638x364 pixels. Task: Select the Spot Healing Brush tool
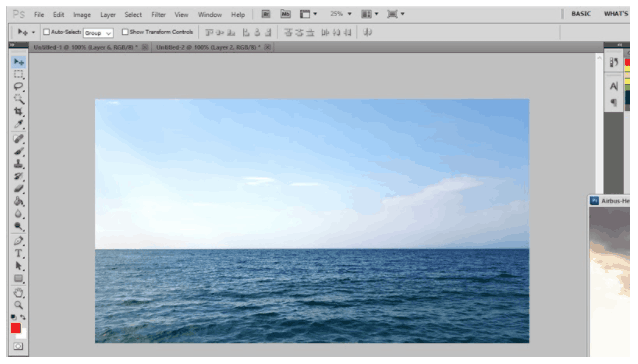point(19,139)
